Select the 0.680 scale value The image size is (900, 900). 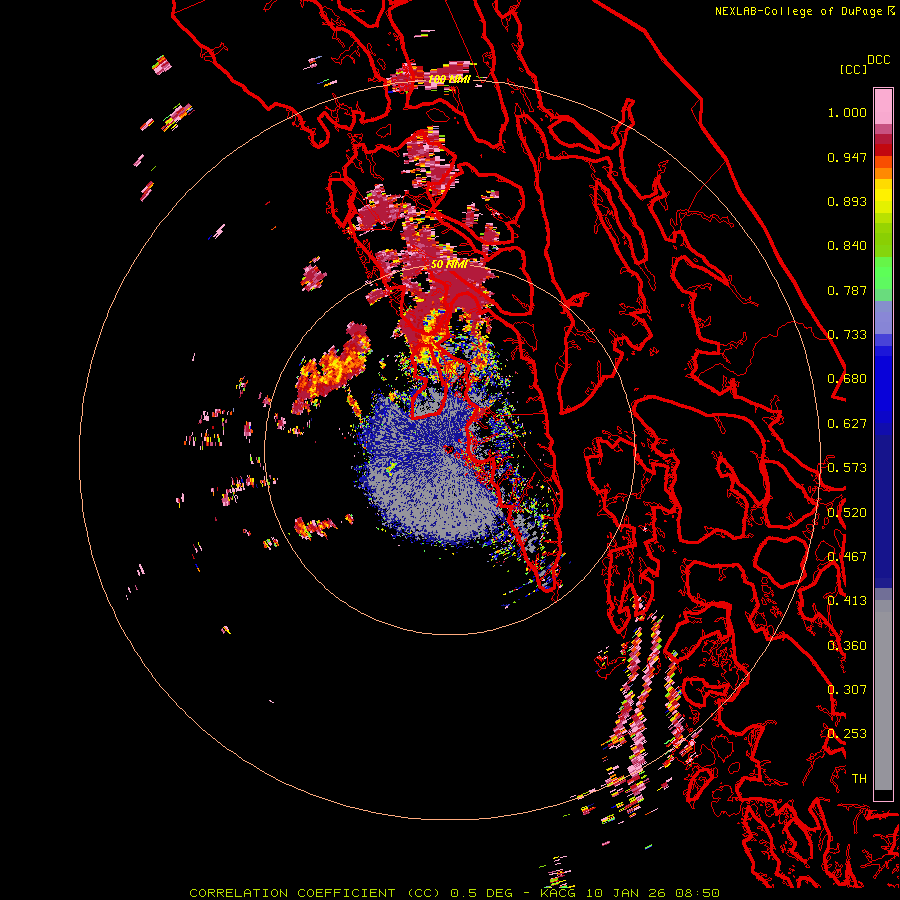tap(847, 379)
